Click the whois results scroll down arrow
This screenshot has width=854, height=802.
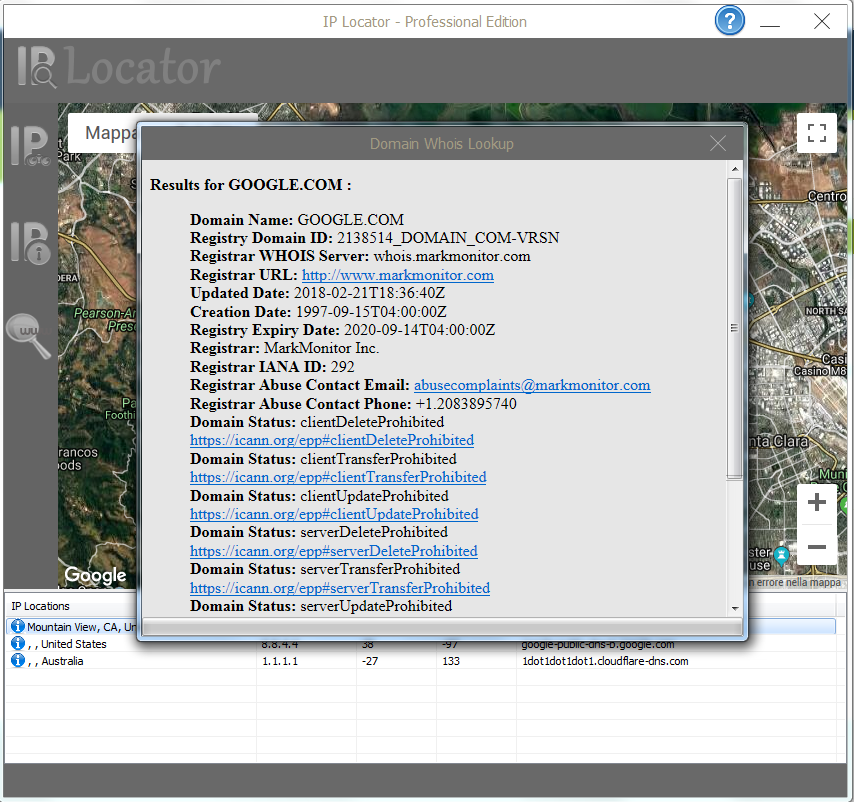pyautogui.click(x=735, y=608)
